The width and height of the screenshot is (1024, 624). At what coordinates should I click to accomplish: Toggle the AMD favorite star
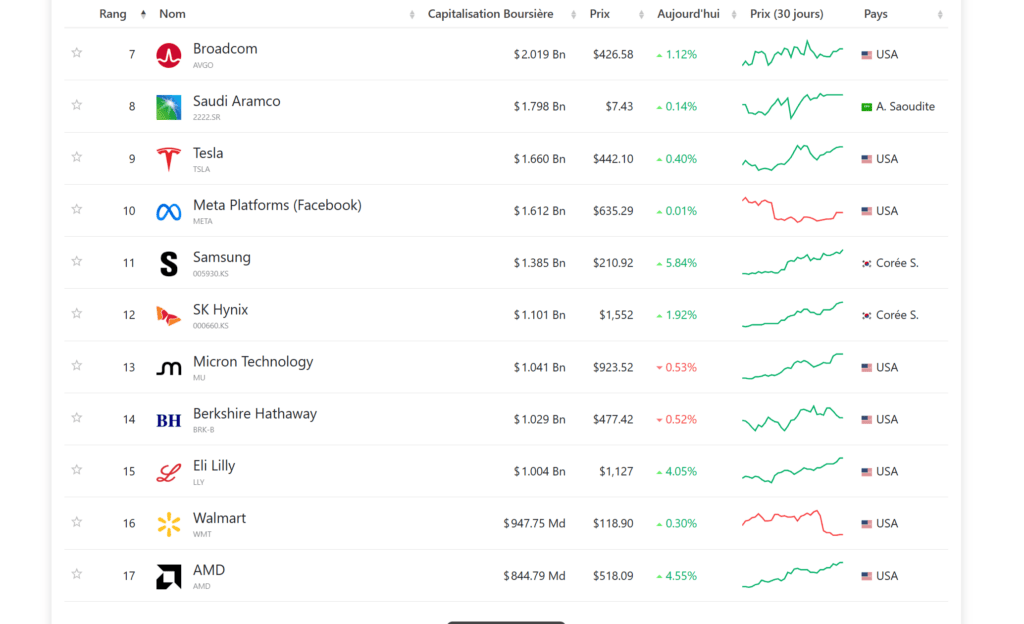click(x=76, y=574)
